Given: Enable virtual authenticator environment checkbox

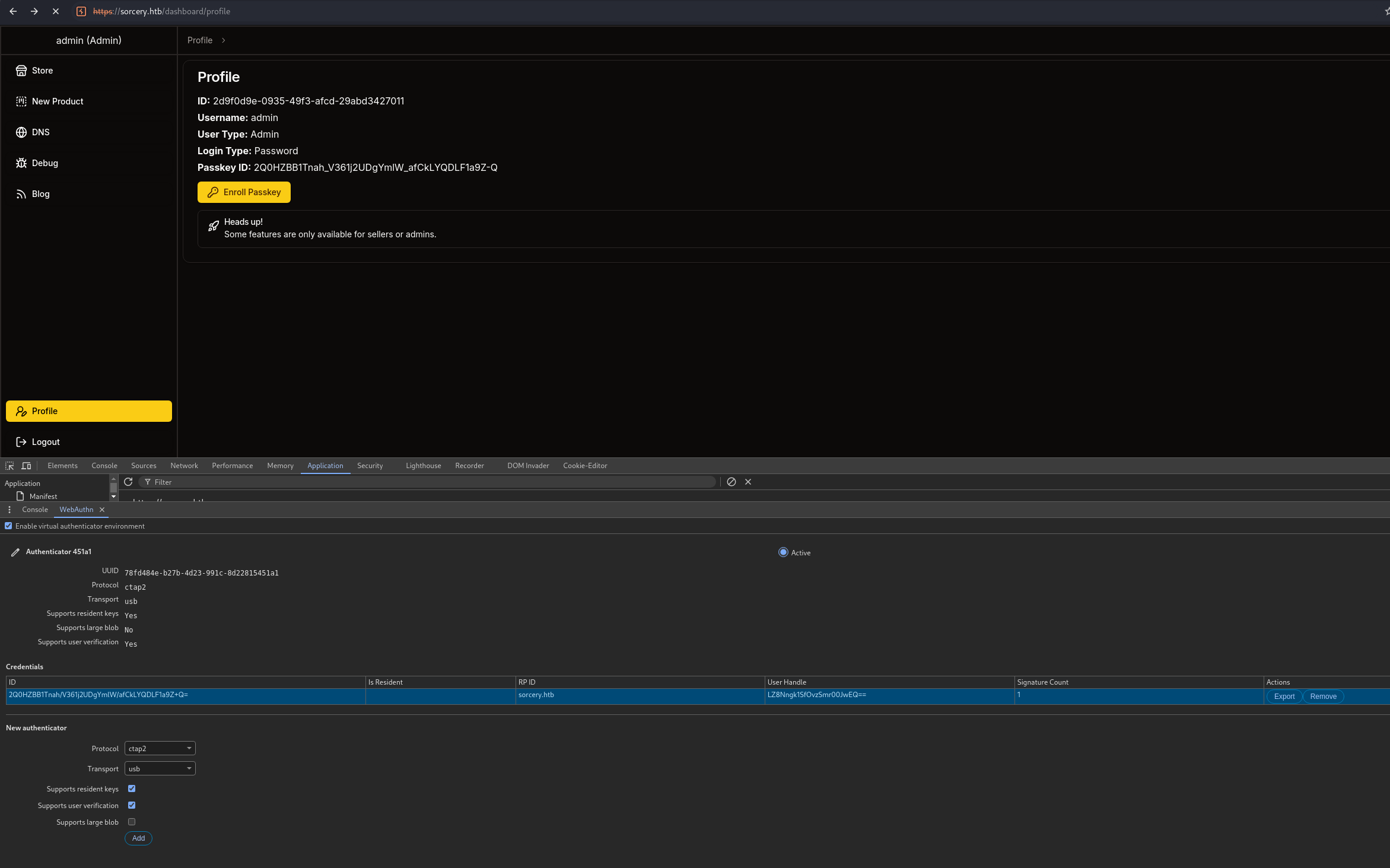Looking at the screenshot, I should (8, 526).
